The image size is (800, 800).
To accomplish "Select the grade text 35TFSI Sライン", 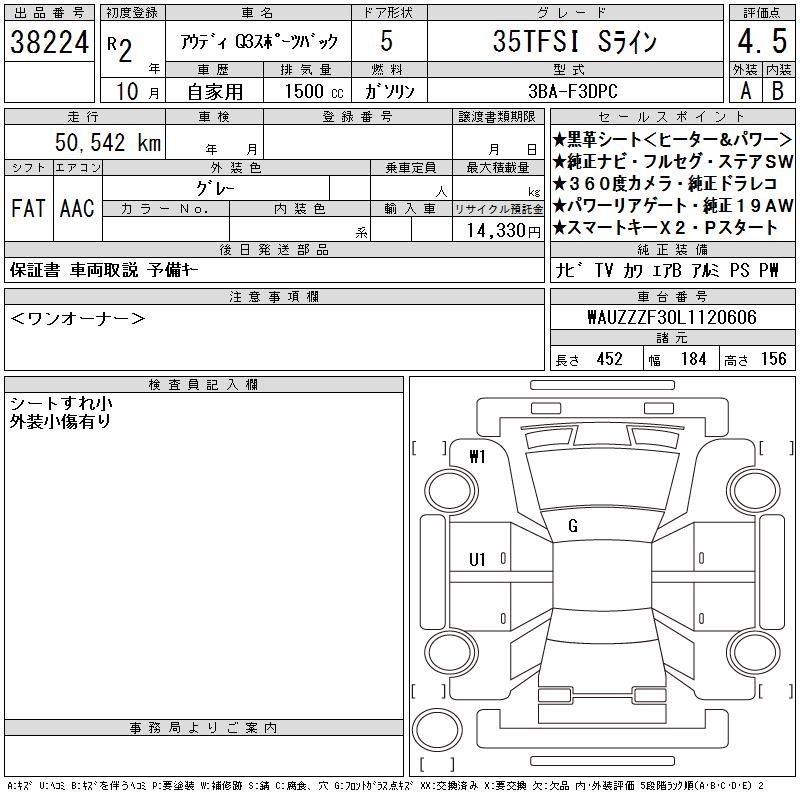I will click(x=575, y=42).
